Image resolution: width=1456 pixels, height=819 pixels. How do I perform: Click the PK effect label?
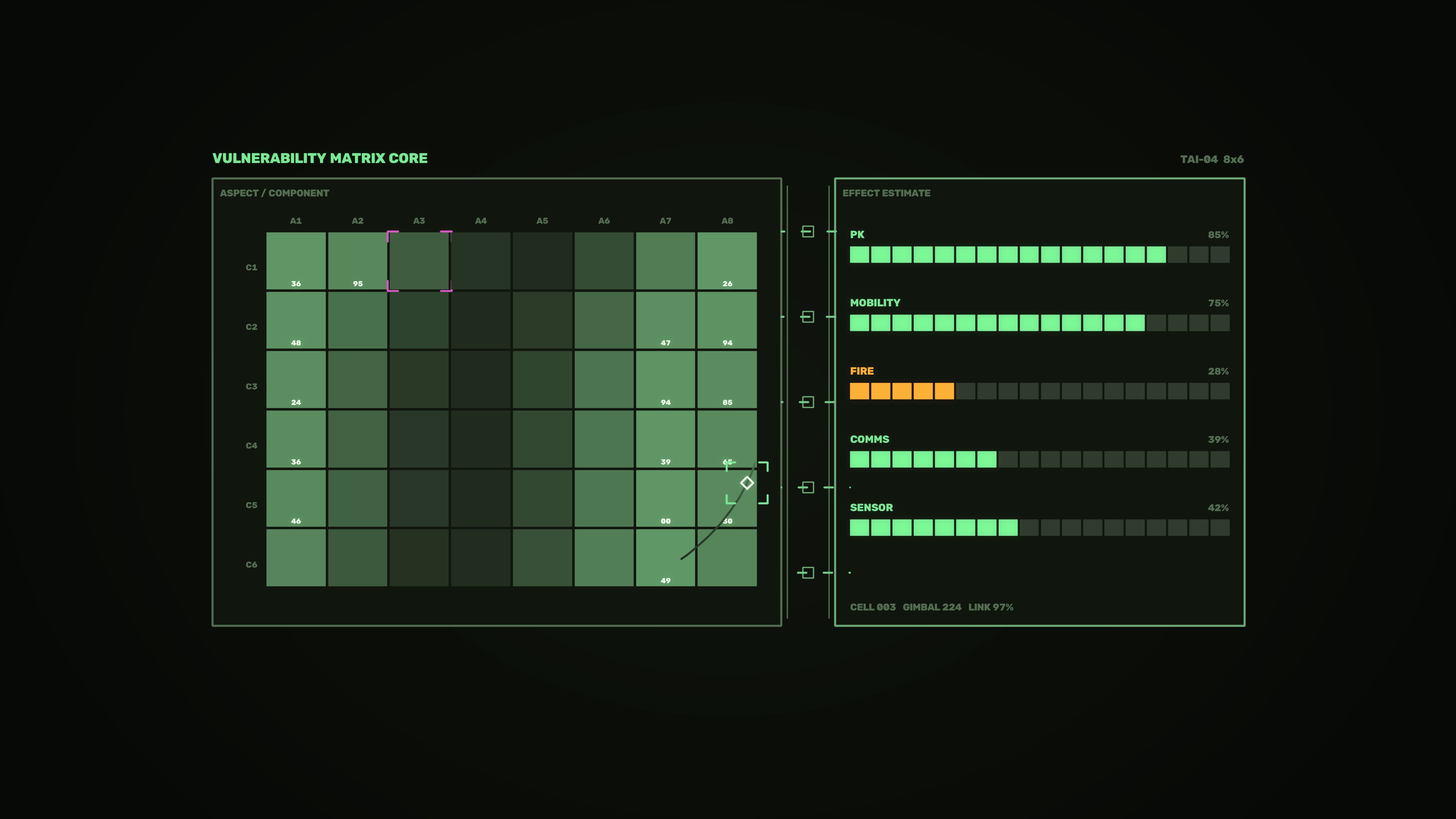tap(857, 235)
